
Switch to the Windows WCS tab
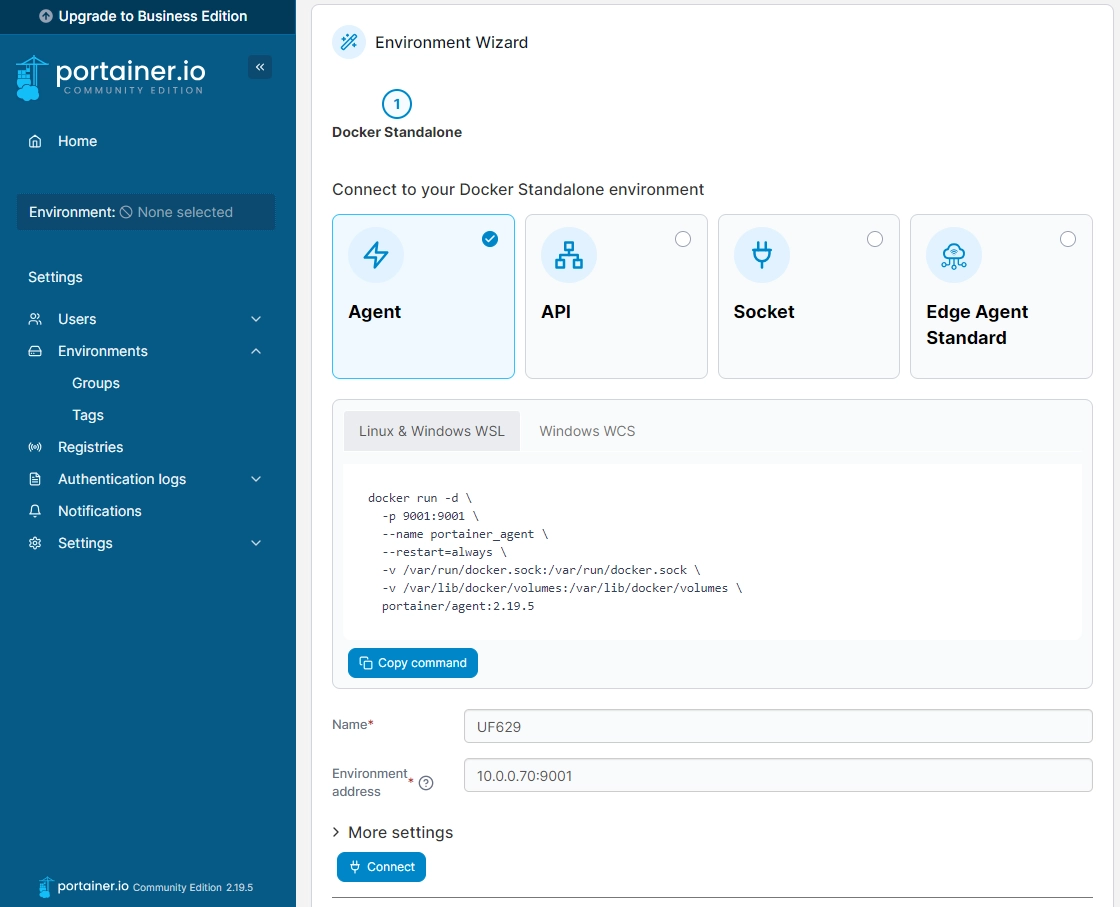coord(587,431)
